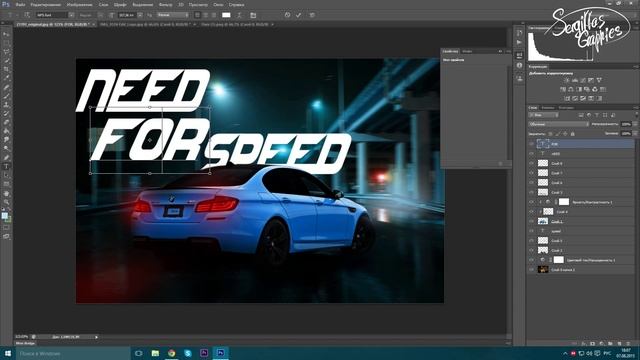The width and height of the screenshot is (640, 360).
Task: Click the Delete layer trash icon
Action: click(x=628, y=344)
